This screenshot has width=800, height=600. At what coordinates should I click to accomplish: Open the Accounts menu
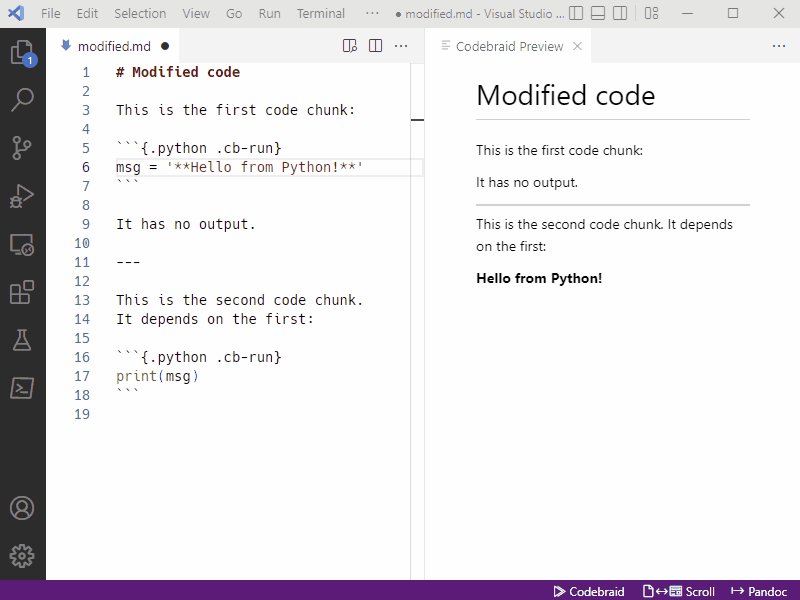(22, 508)
